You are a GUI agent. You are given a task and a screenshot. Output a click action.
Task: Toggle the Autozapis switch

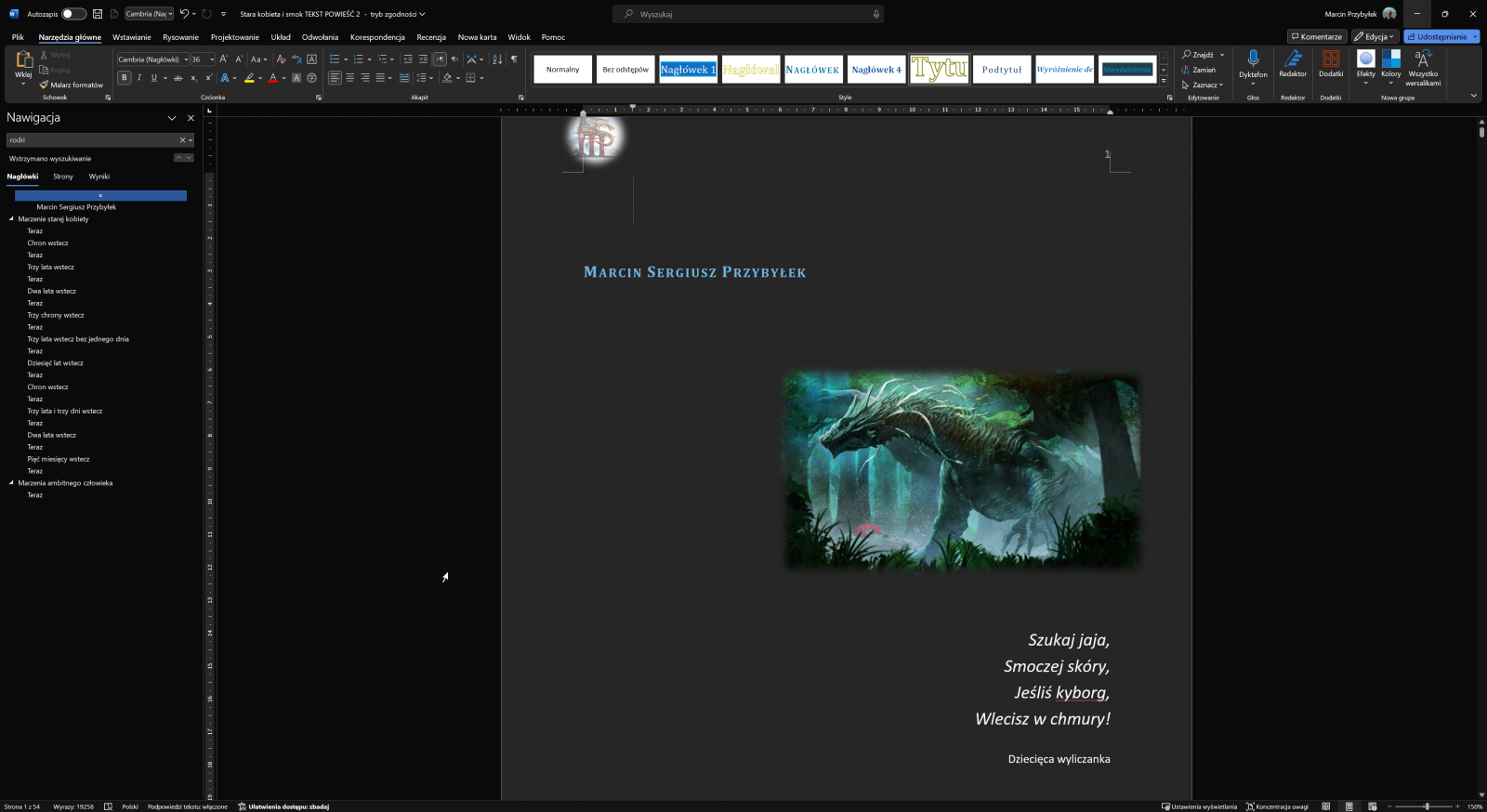tap(73, 14)
